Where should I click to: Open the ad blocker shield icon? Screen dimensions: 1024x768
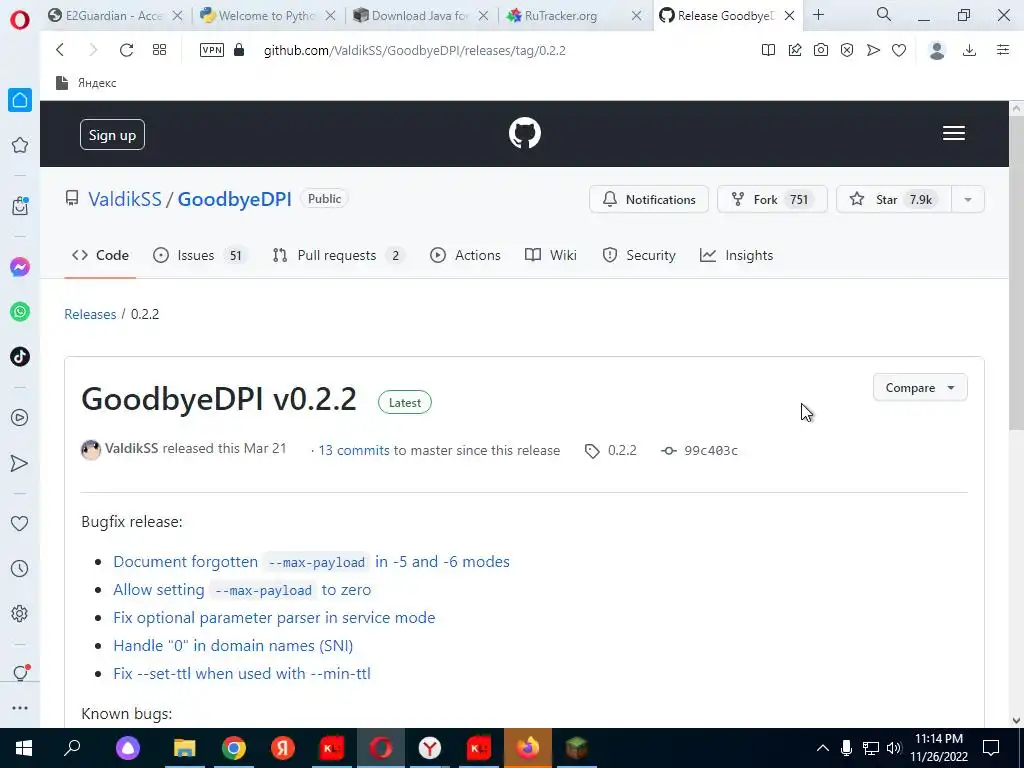[847, 50]
